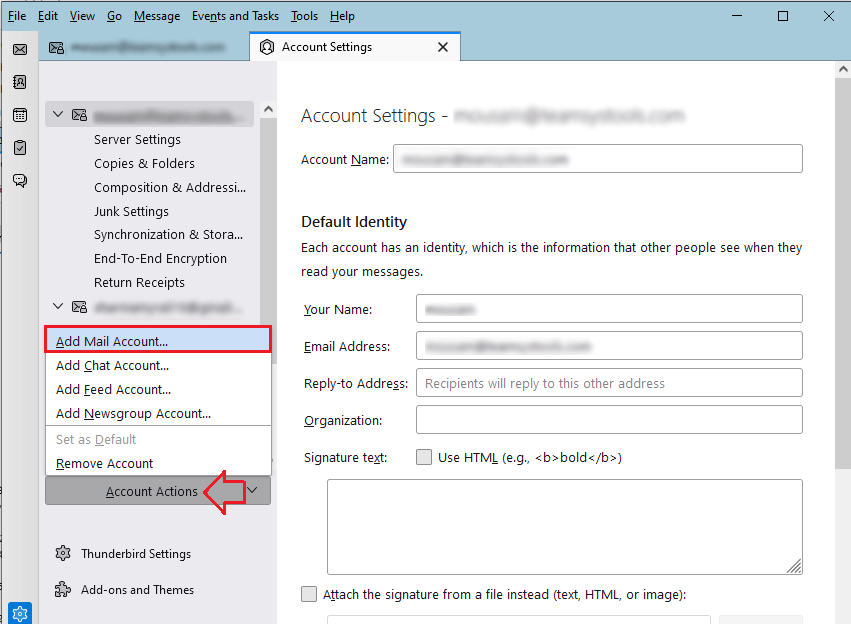Choose Add Newsgroup Account from the menu

tap(158, 413)
